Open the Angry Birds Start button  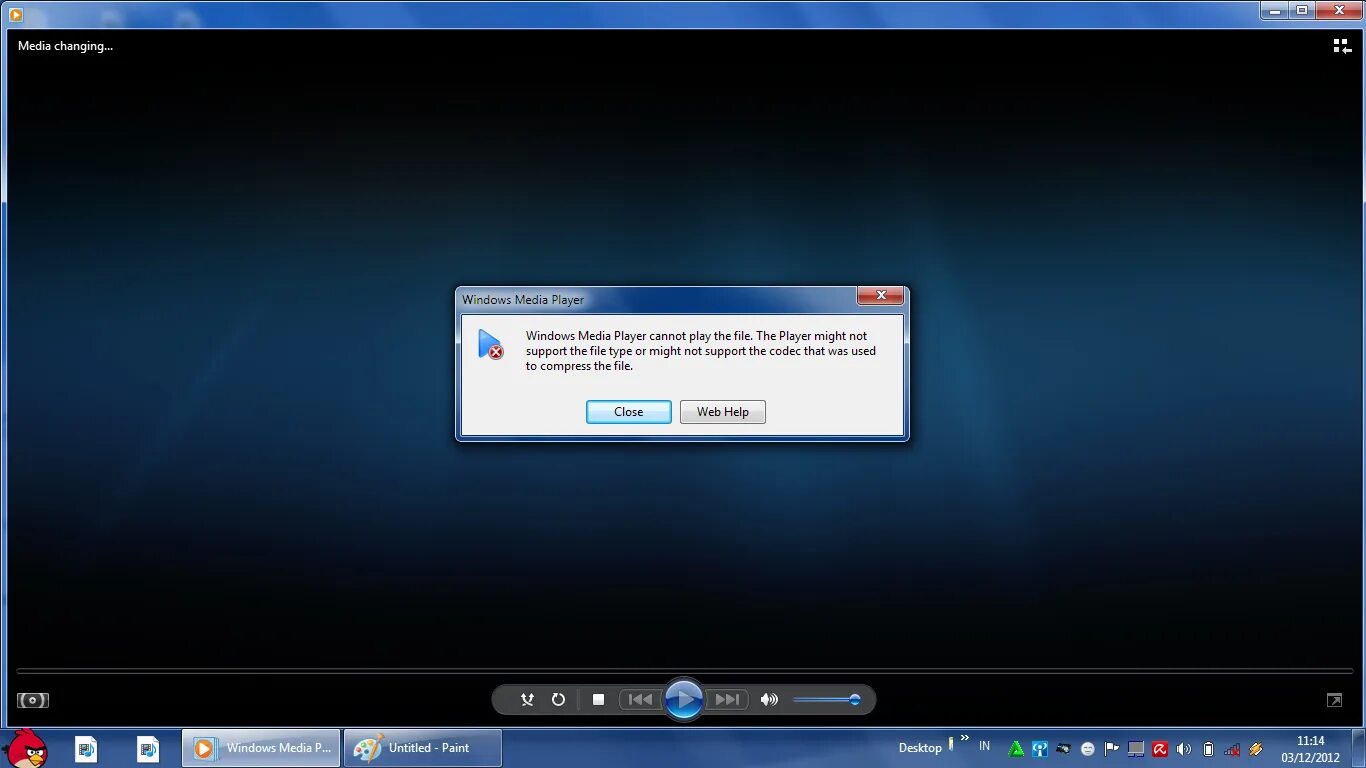[25, 748]
